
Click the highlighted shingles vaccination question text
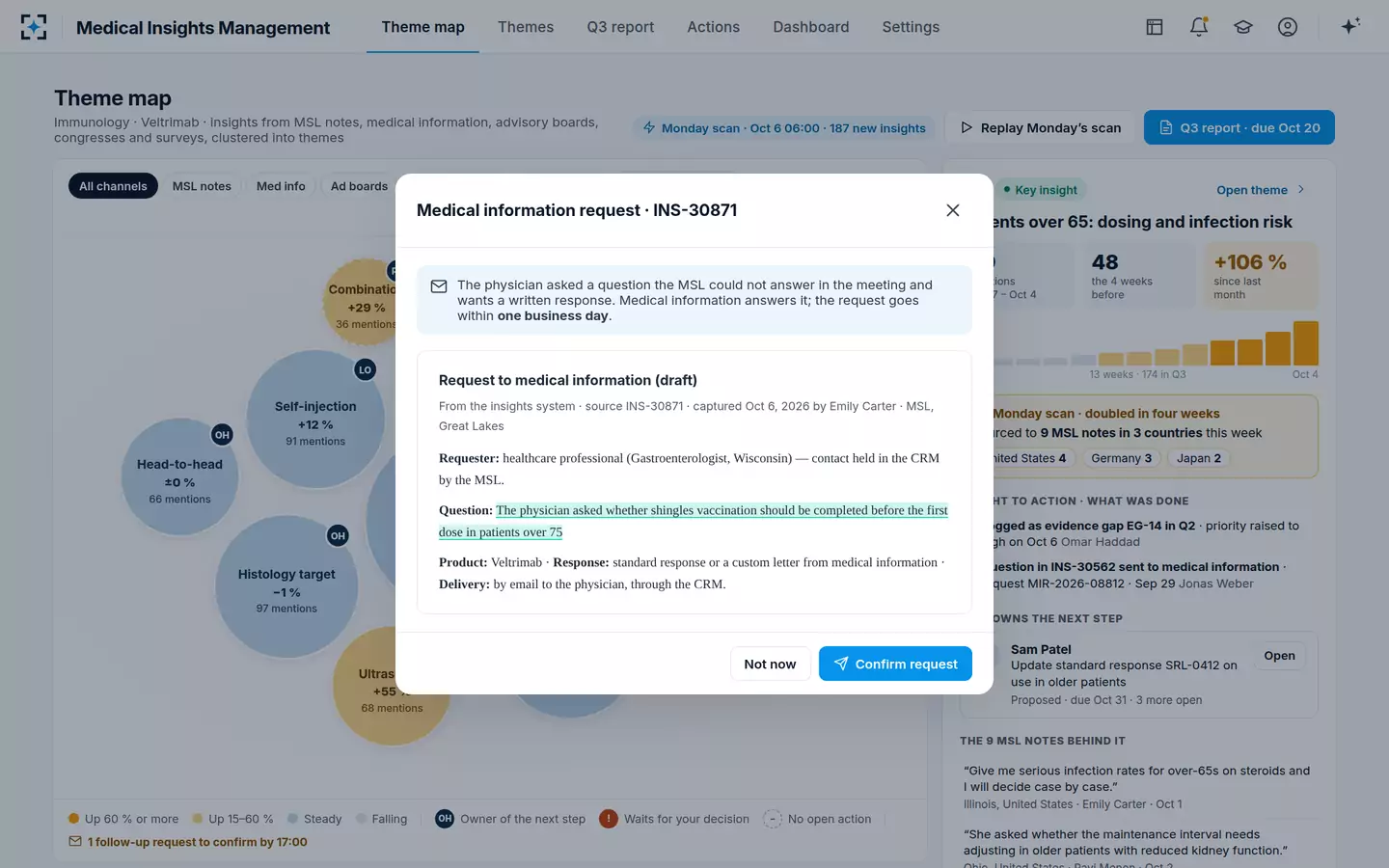pyautogui.click(x=693, y=521)
